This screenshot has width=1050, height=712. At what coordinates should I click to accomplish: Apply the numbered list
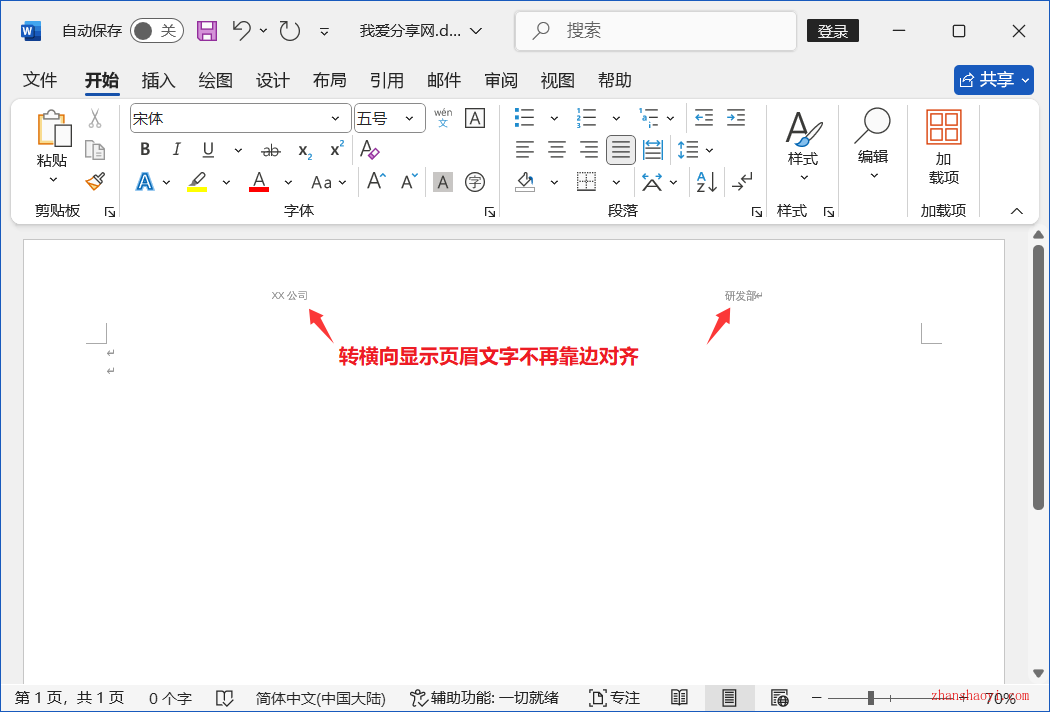click(x=586, y=118)
